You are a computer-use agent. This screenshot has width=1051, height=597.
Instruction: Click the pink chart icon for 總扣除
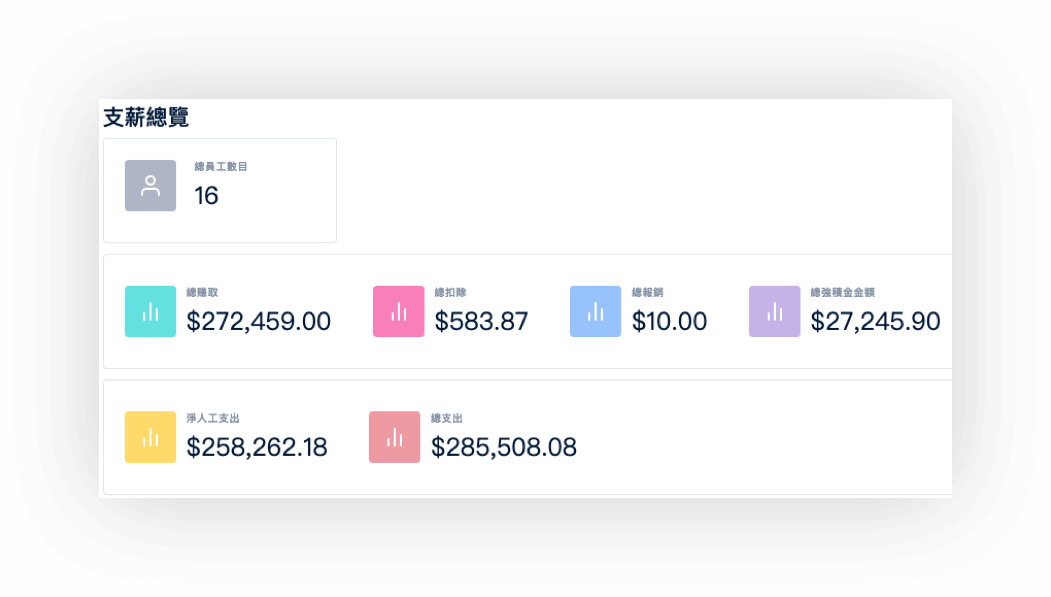[x=398, y=312]
